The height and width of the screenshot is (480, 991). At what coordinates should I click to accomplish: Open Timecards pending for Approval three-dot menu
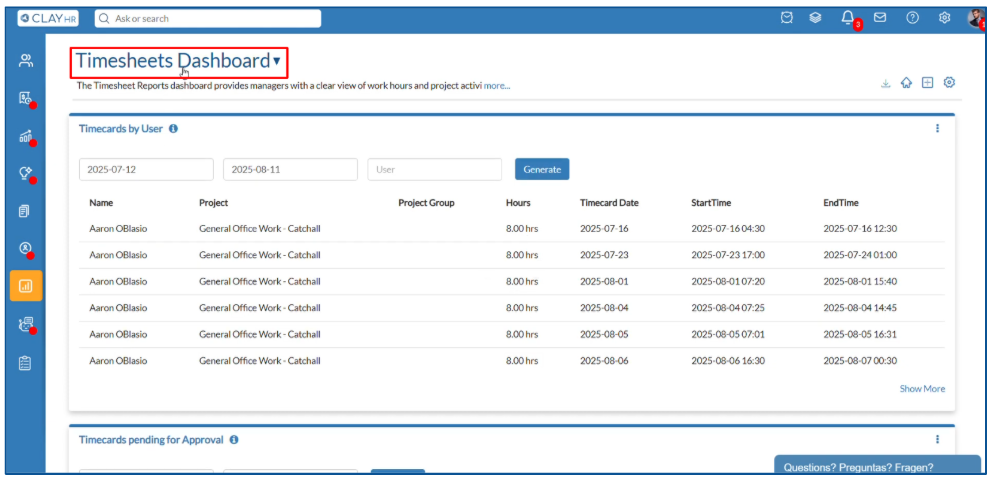click(x=937, y=439)
